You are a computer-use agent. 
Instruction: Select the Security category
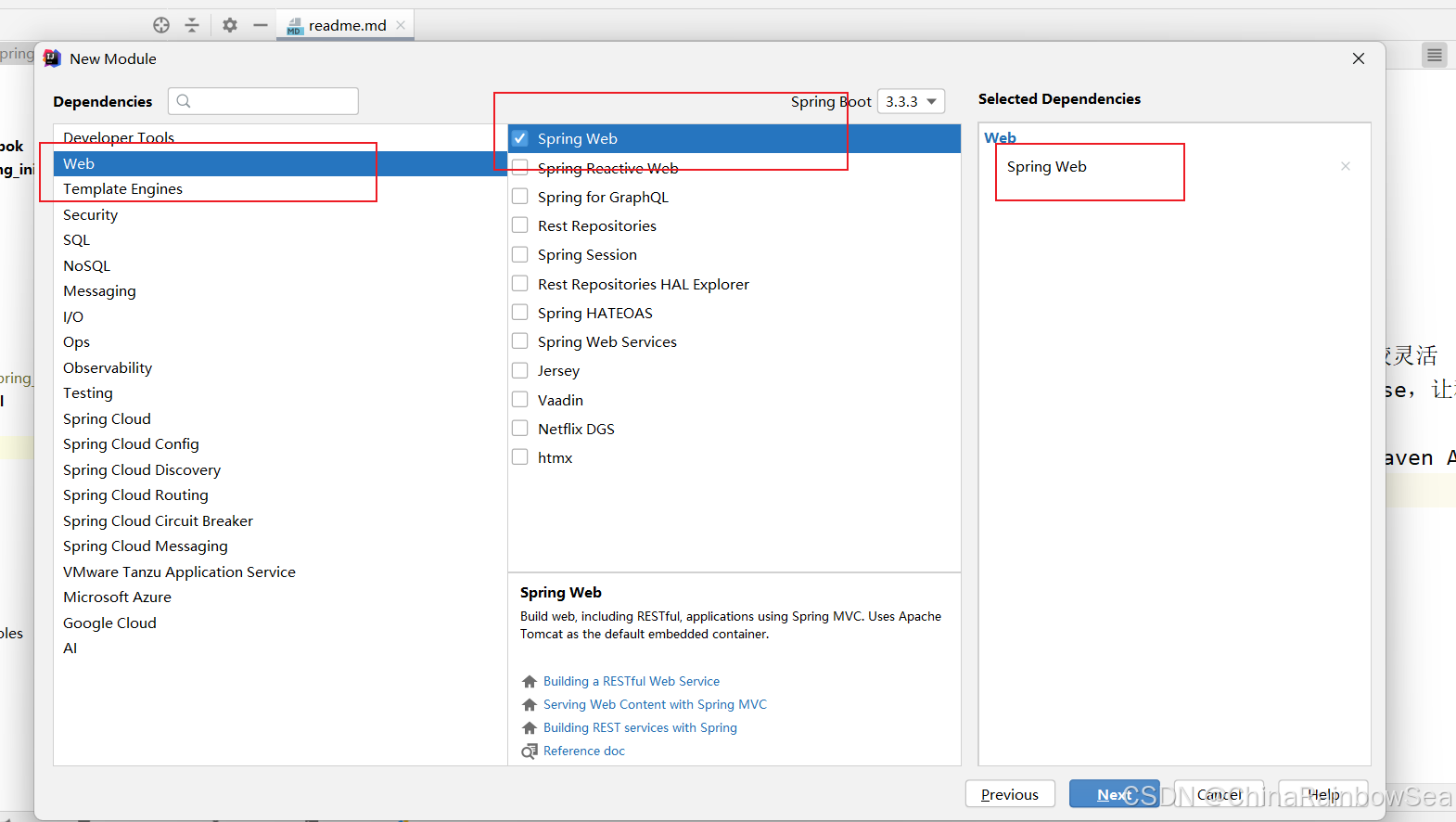(91, 214)
